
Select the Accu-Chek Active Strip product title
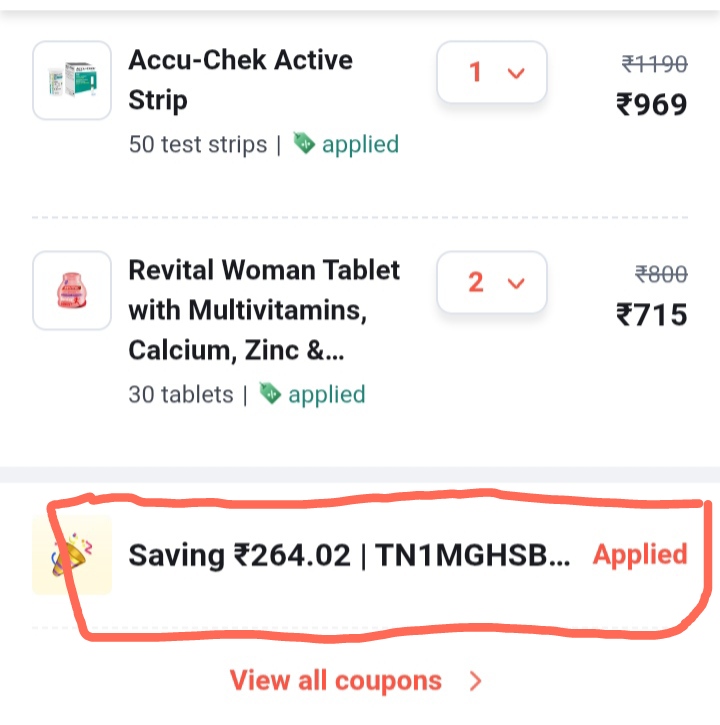point(240,80)
